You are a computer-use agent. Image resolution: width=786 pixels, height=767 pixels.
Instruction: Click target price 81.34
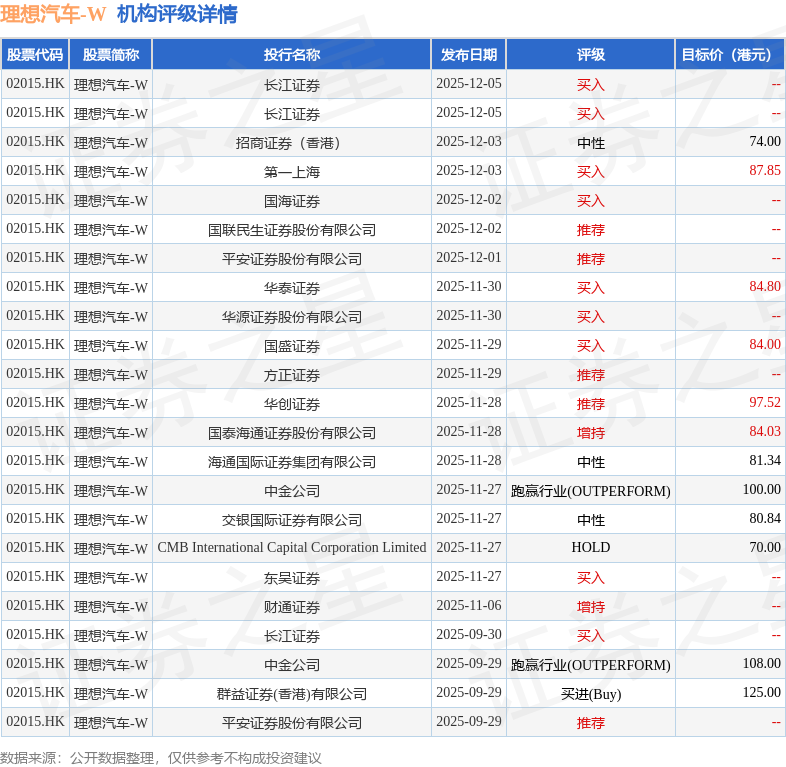(x=765, y=460)
